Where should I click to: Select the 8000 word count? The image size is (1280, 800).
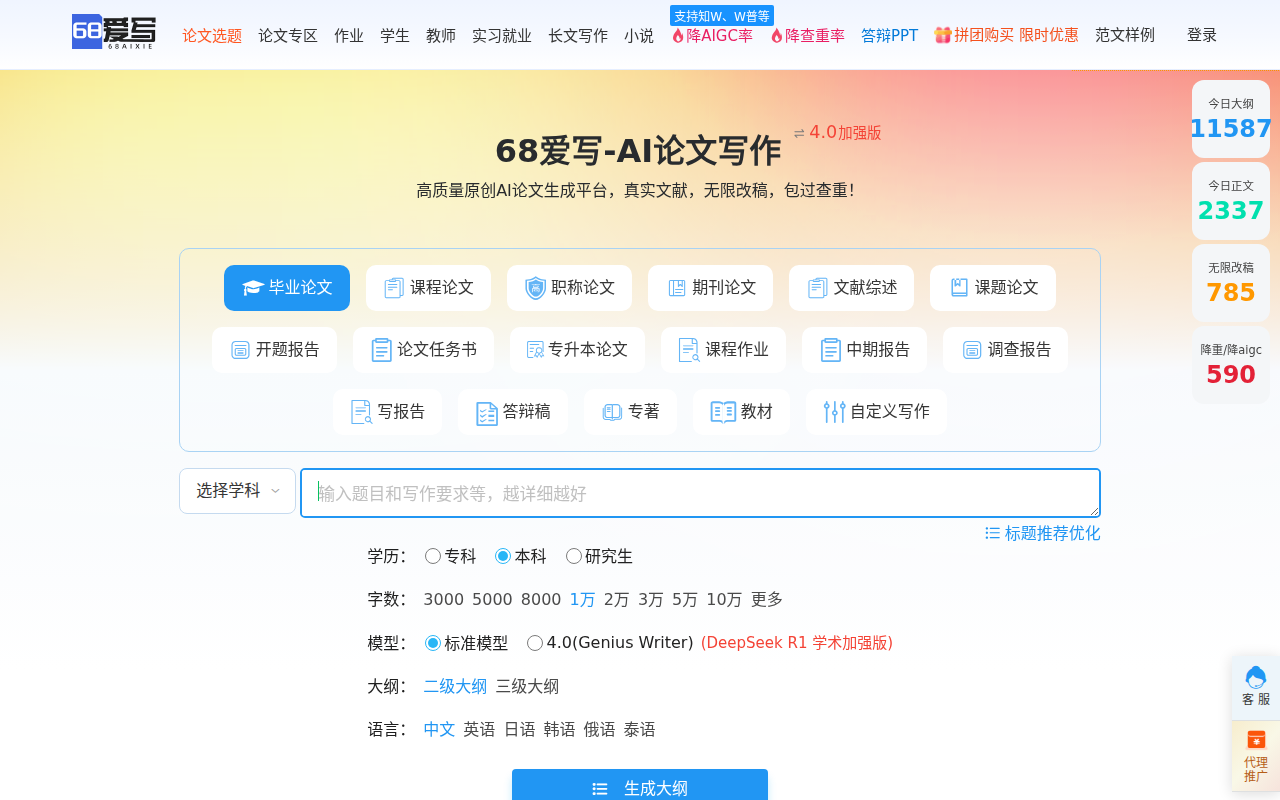(541, 599)
